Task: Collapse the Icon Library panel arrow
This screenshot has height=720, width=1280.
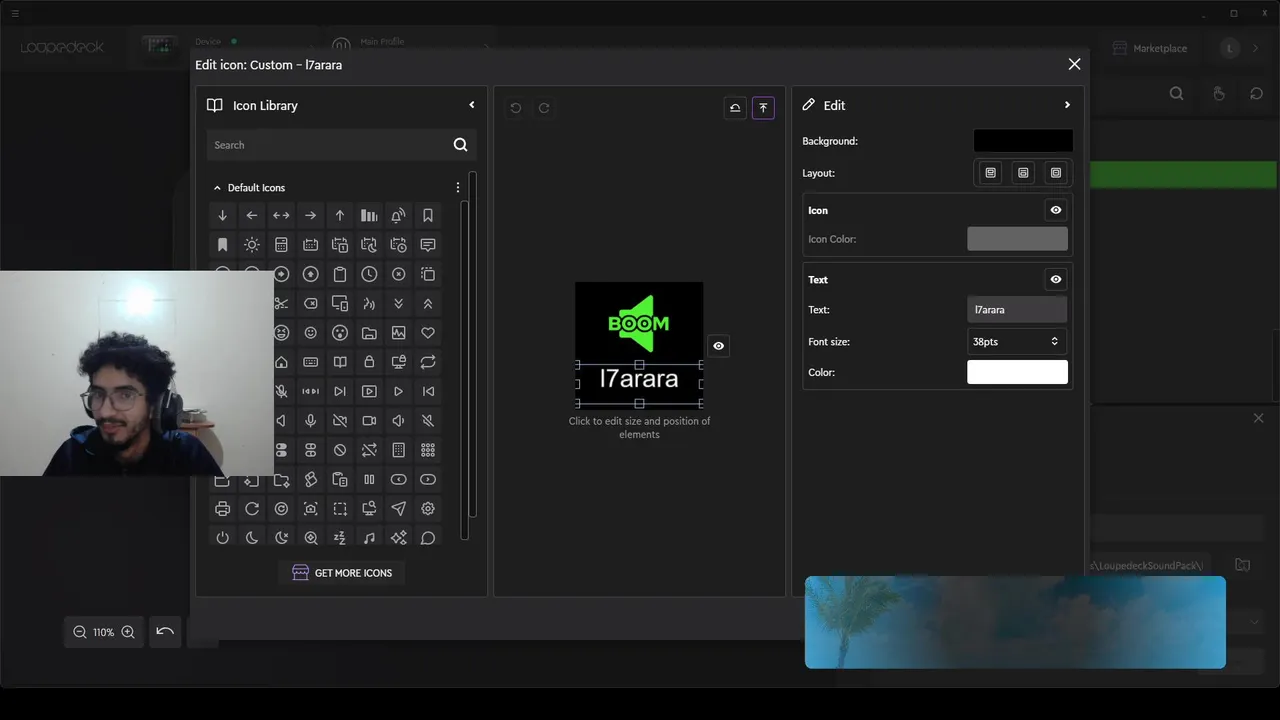Action: coord(472,105)
